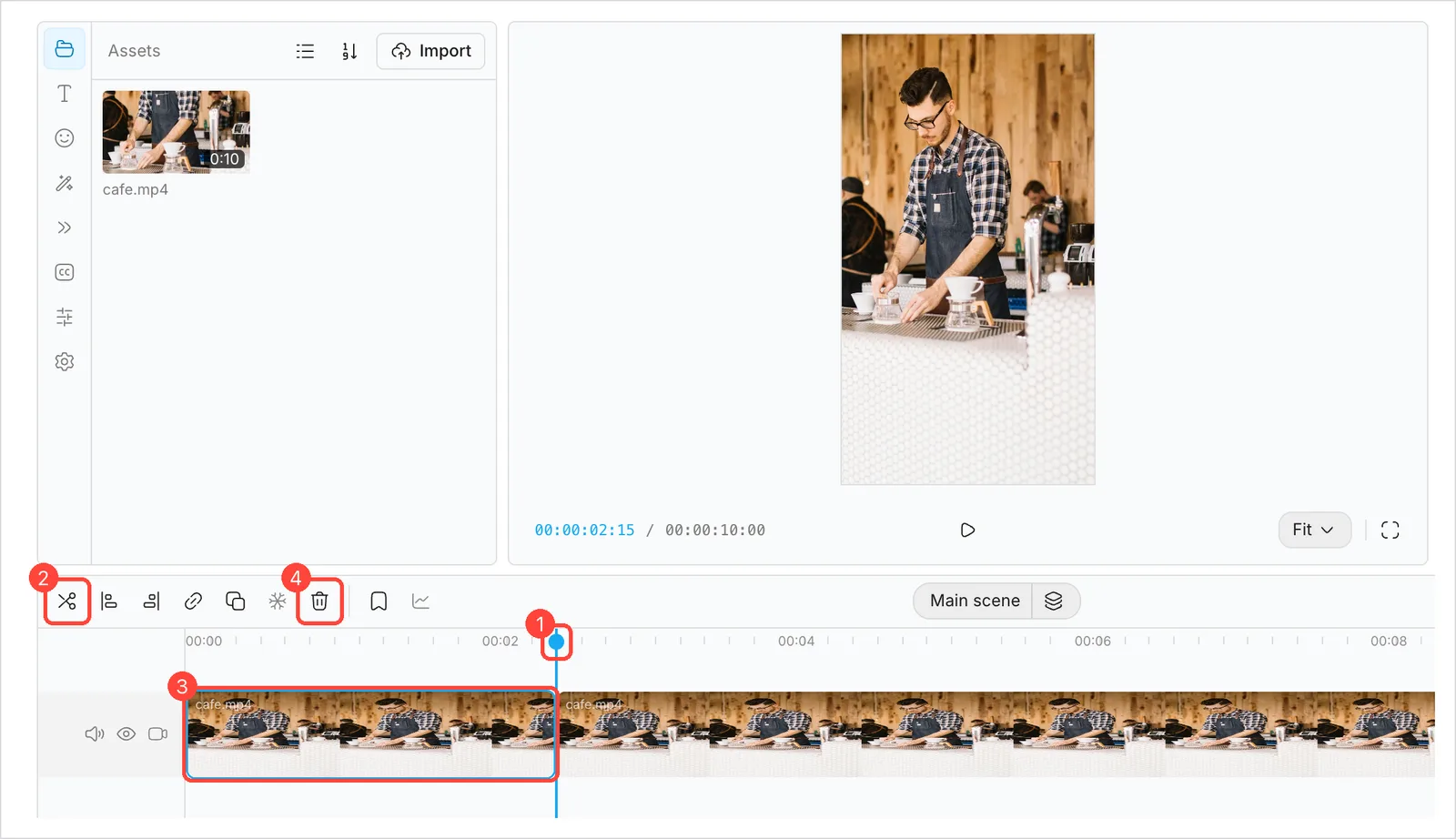Enter fullscreen preview mode
Screen dimensions: 1456x839
1390,530
